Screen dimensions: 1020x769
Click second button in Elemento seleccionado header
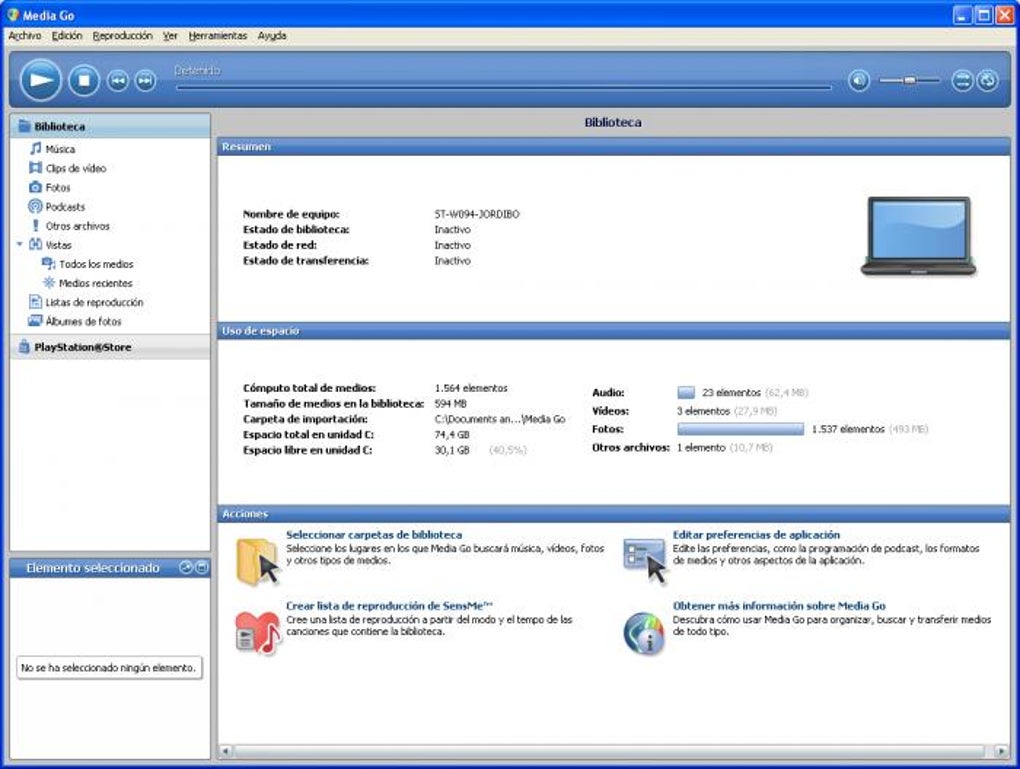click(202, 567)
